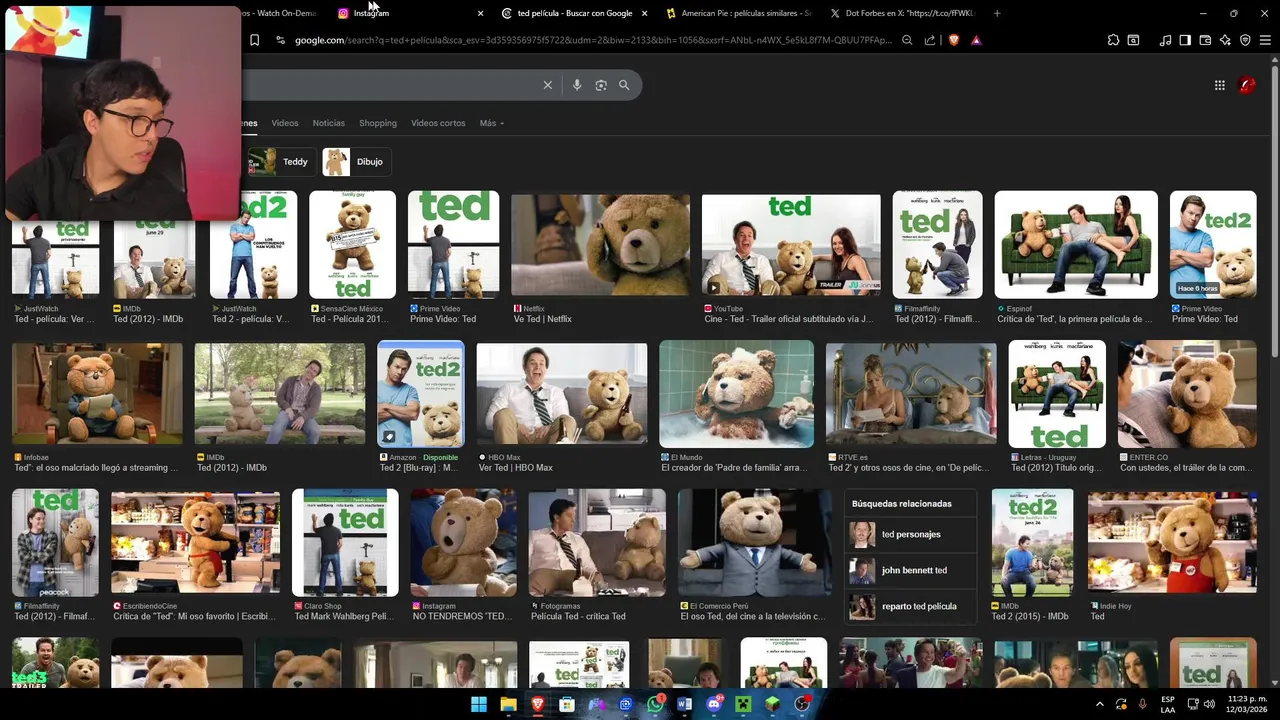Start a voice search with microphone icon
Viewport: 1280px width, 720px height.
(x=577, y=85)
